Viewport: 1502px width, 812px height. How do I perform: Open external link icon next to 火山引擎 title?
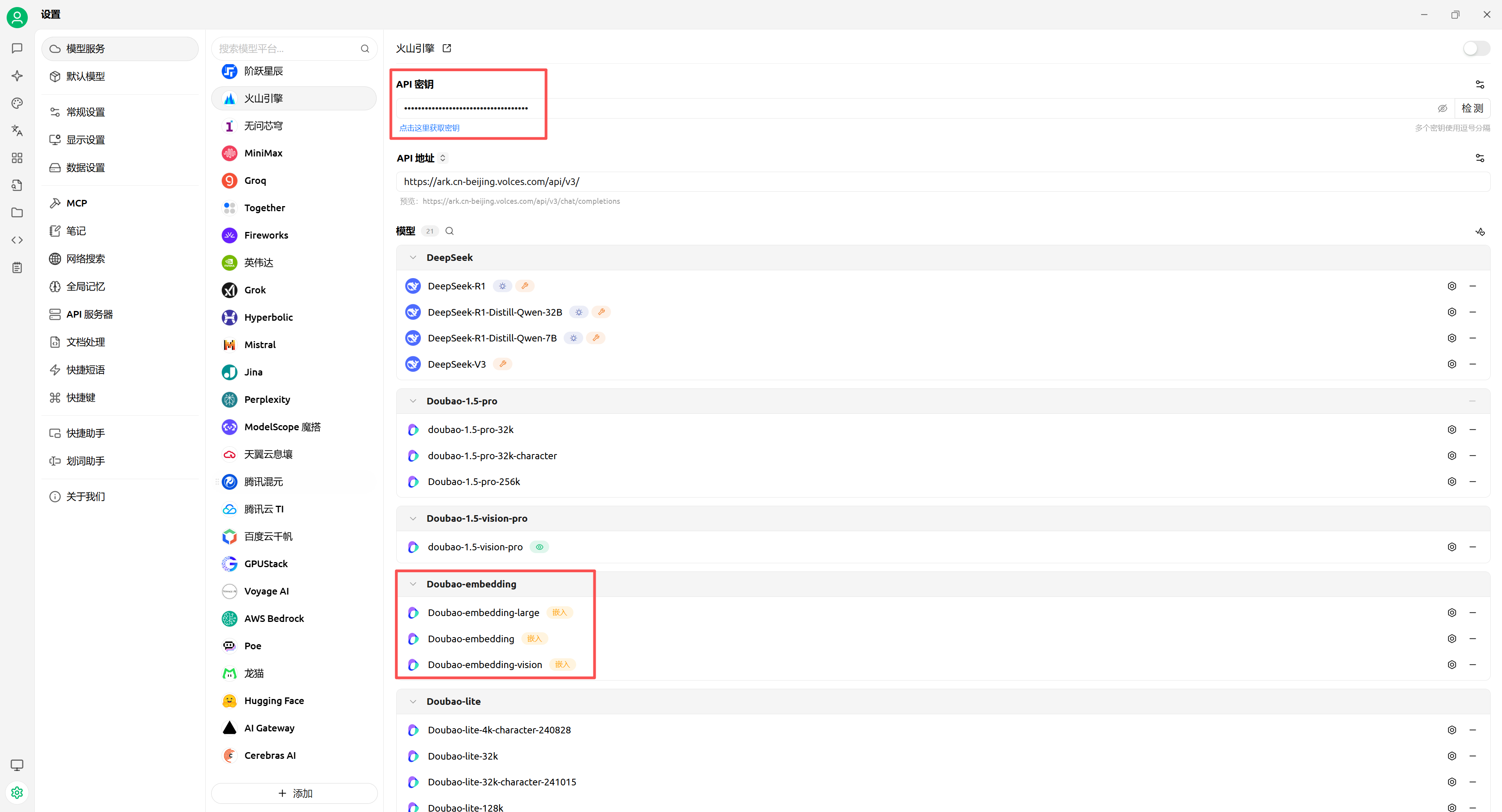coord(447,49)
